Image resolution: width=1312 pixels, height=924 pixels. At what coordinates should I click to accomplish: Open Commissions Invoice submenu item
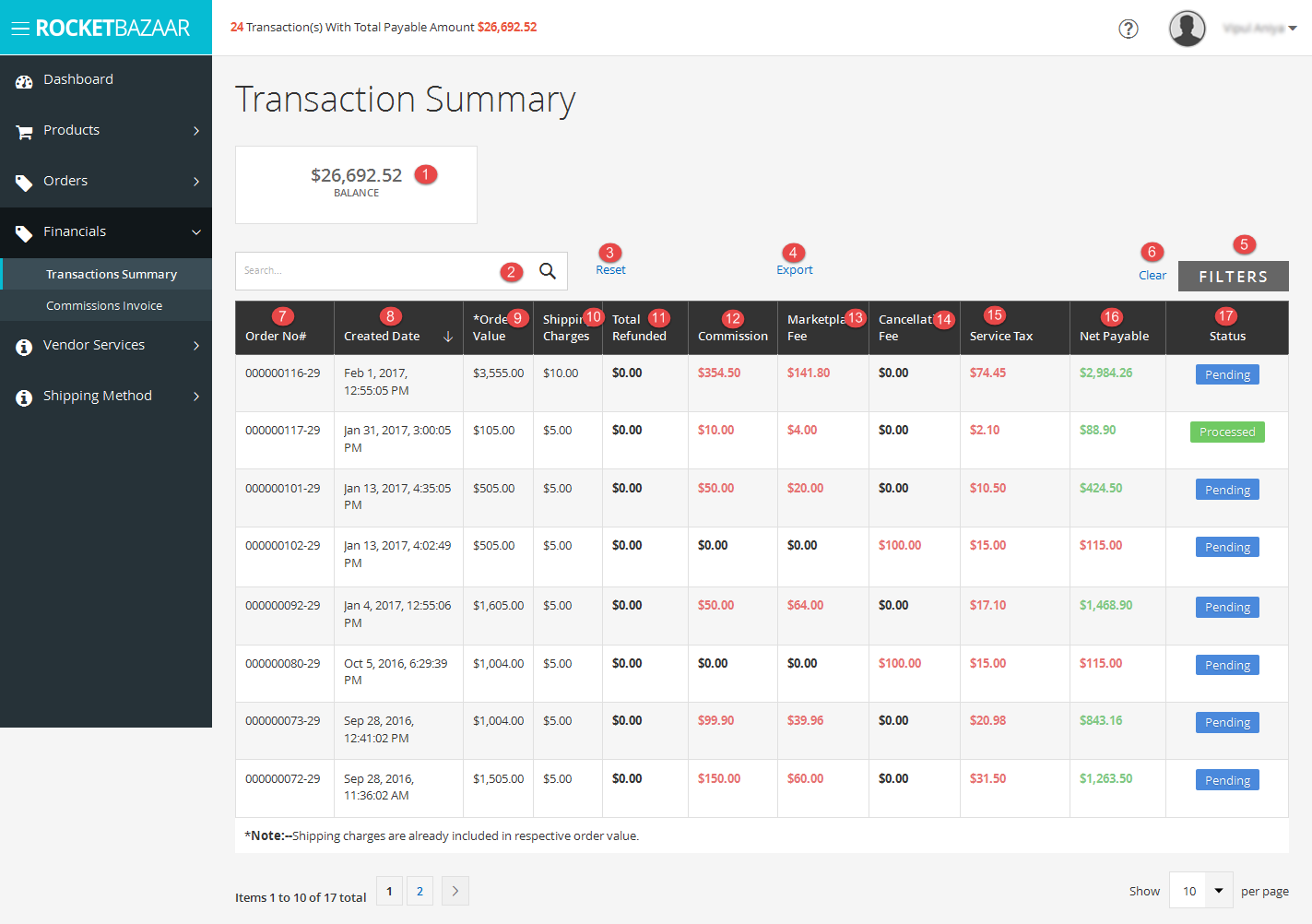(x=104, y=305)
